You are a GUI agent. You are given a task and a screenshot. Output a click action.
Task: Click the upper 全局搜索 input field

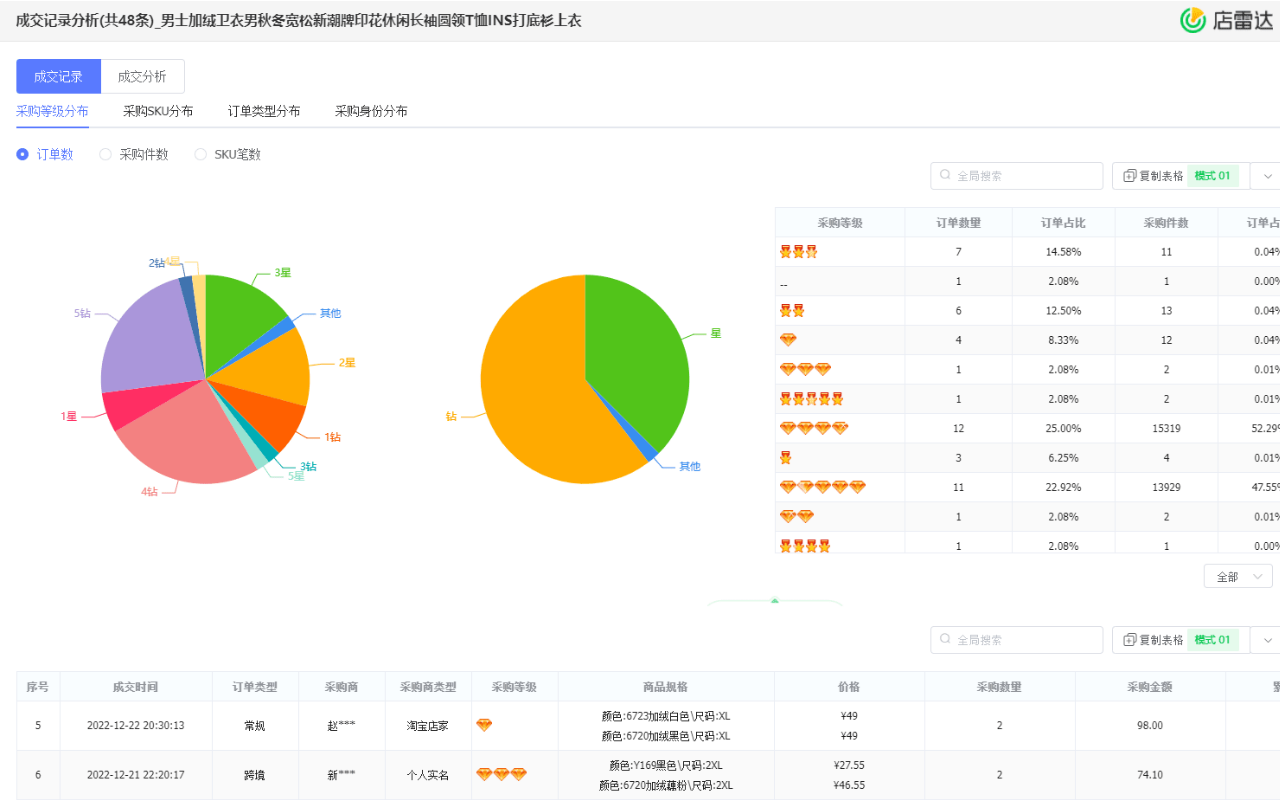coord(1016,176)
